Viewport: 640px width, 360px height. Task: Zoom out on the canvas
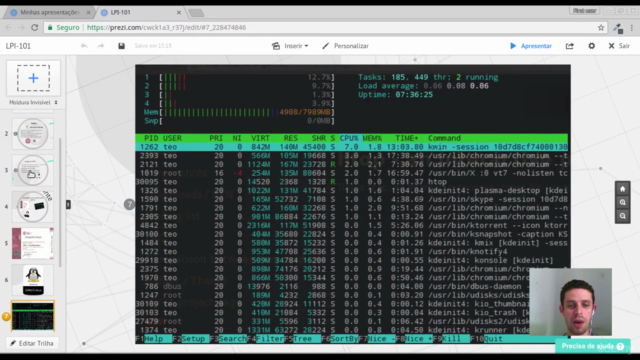pos(622,216)
